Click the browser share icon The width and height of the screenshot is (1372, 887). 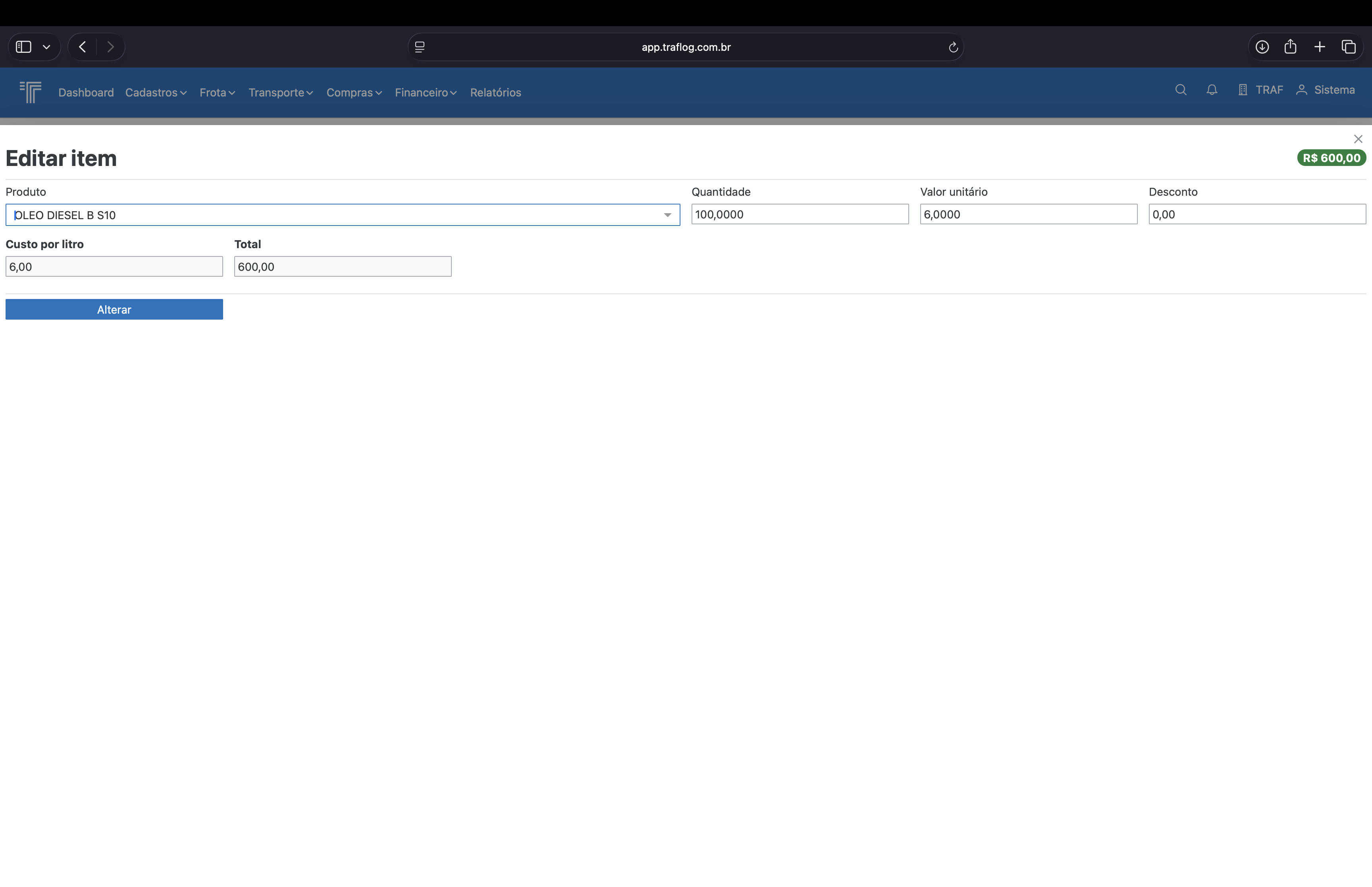[1290, 47]
